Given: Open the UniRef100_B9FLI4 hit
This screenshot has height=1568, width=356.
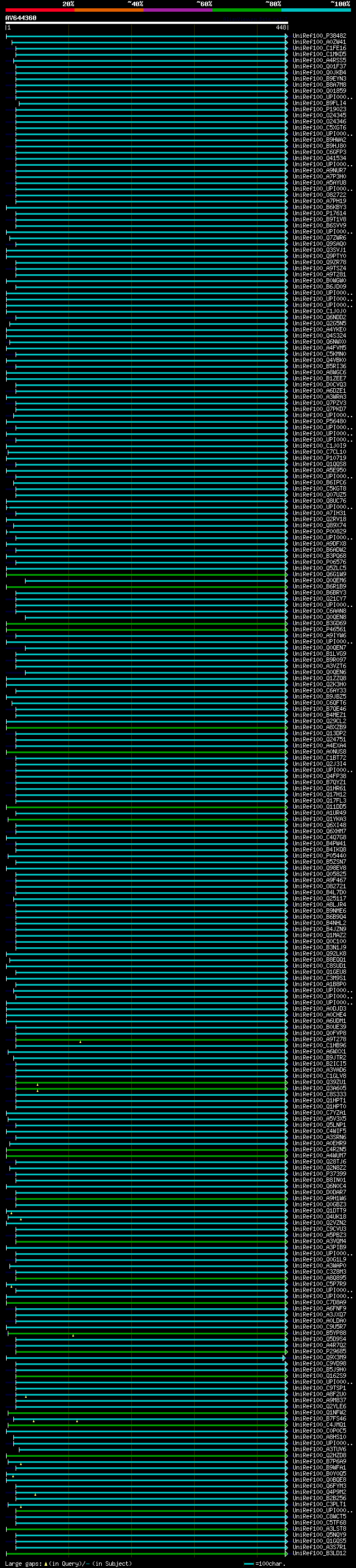Looking at the screenshot, I should (319, 103).
